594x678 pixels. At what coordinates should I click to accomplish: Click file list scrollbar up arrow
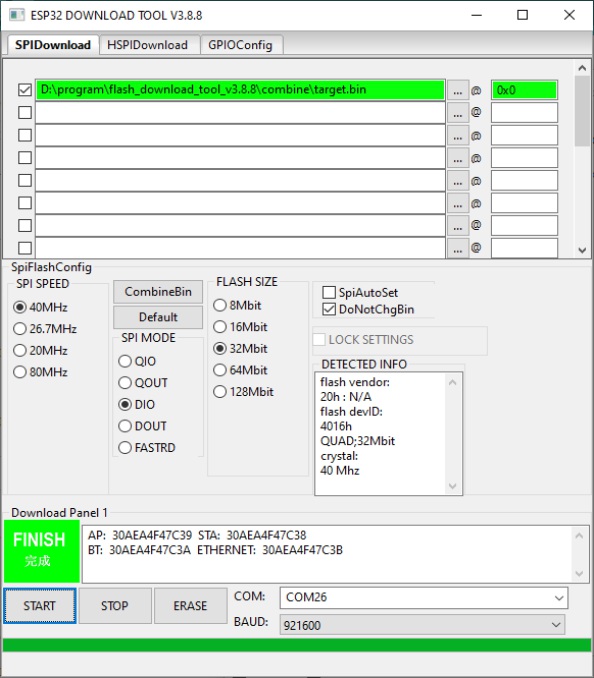[x=582, y=68]
